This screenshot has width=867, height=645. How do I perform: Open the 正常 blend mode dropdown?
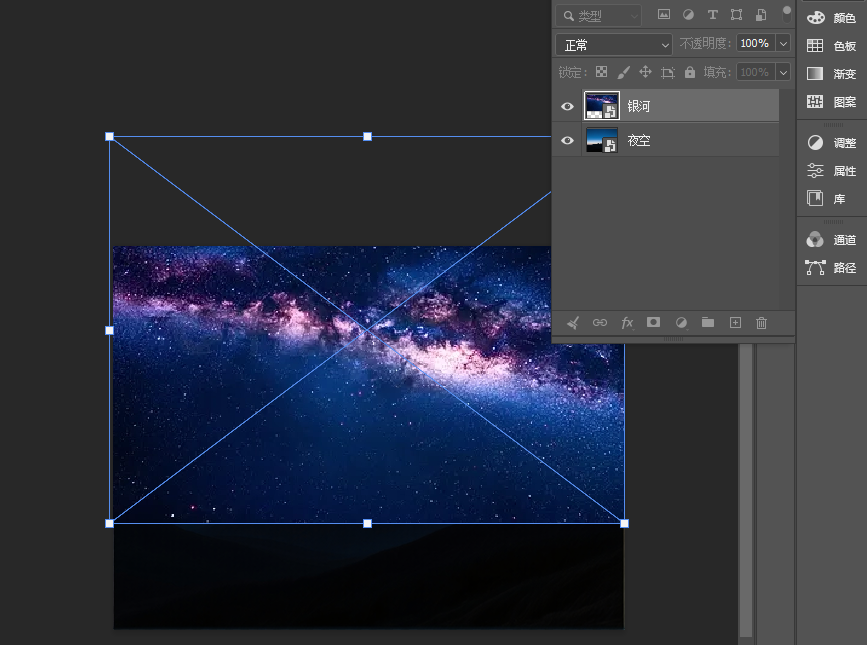click(614, 45)
